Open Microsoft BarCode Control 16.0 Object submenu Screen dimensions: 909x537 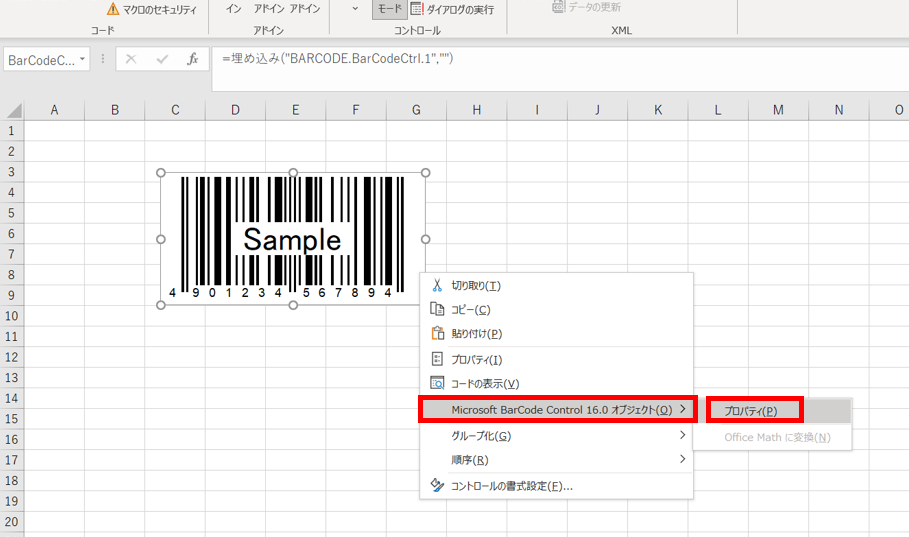tap(556, 410)
